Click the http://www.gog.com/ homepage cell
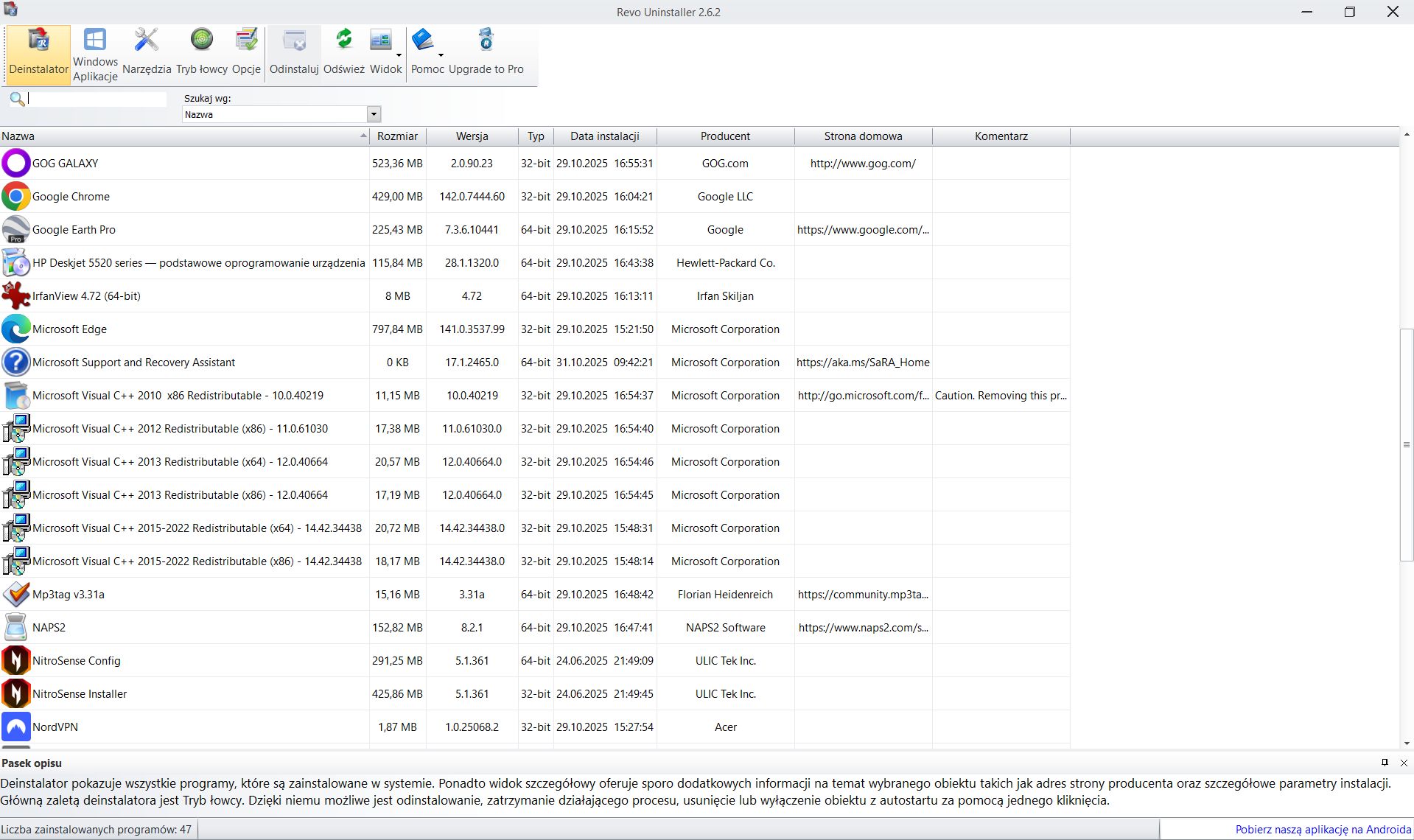This screenshot has height=840, width=1414. [863, 164]
